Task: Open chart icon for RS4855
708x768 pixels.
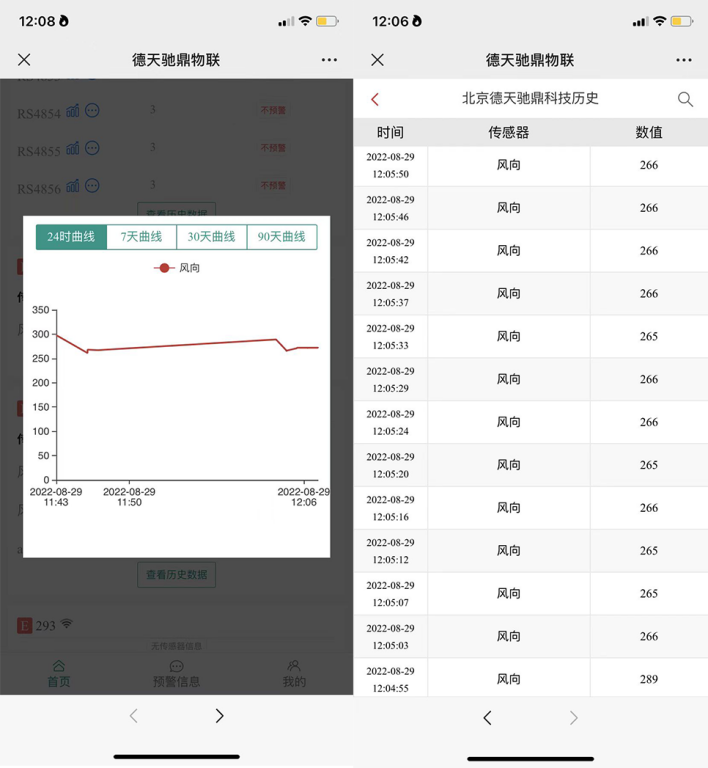Action: tap(72, 148)
